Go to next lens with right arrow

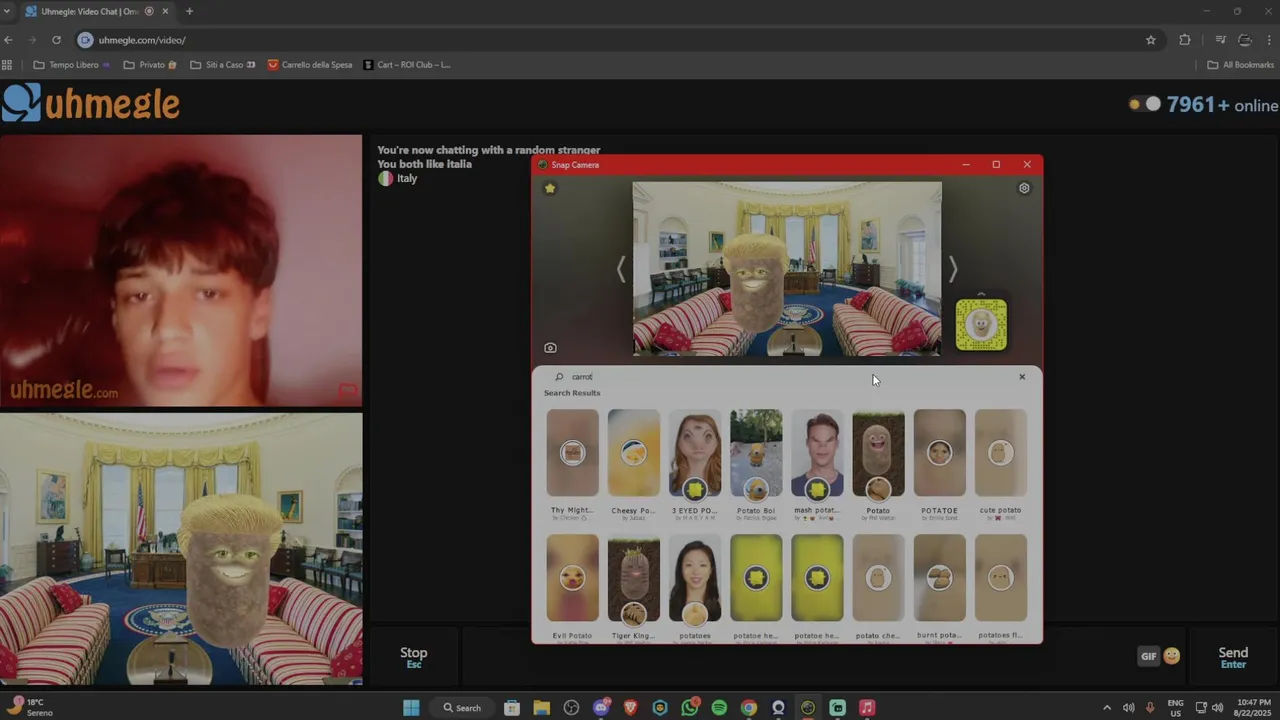coord(952,269)
